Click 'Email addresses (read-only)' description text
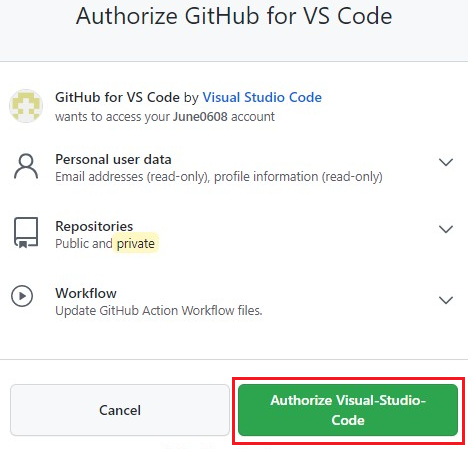This screenshot has height=449, width=468. point(133,177)
